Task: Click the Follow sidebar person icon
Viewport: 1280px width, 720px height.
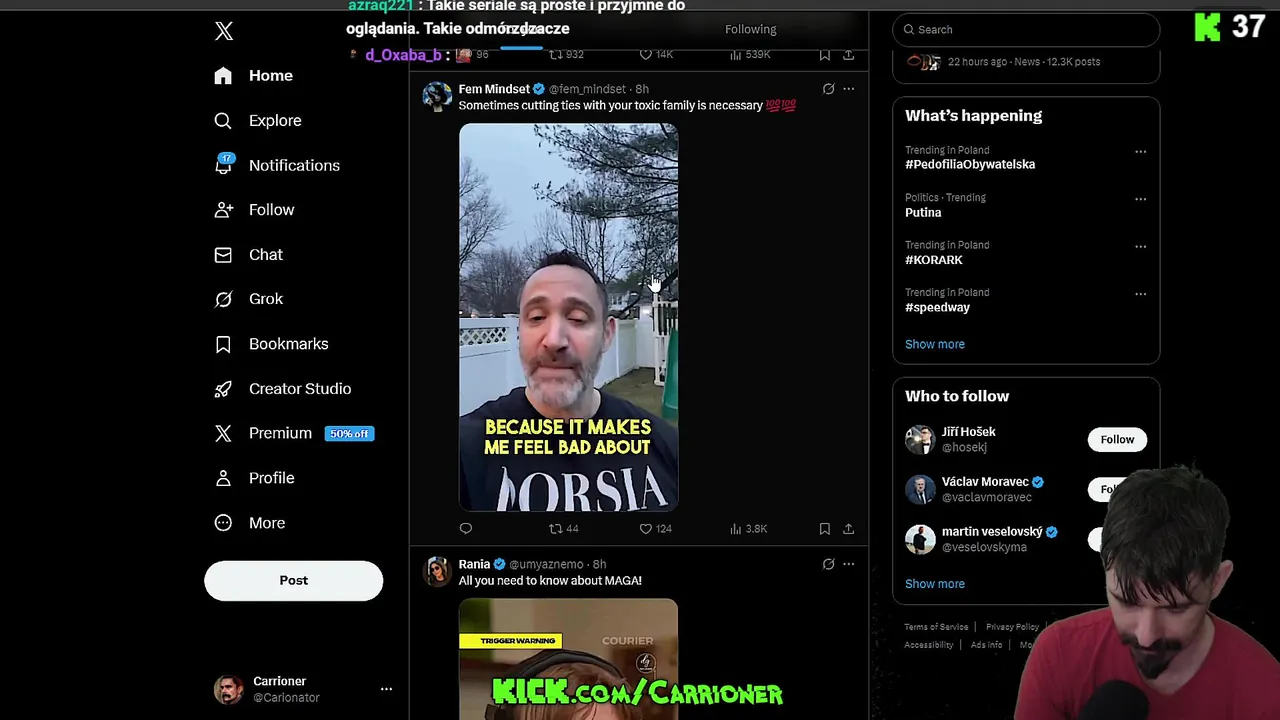Action: (223, 210)
